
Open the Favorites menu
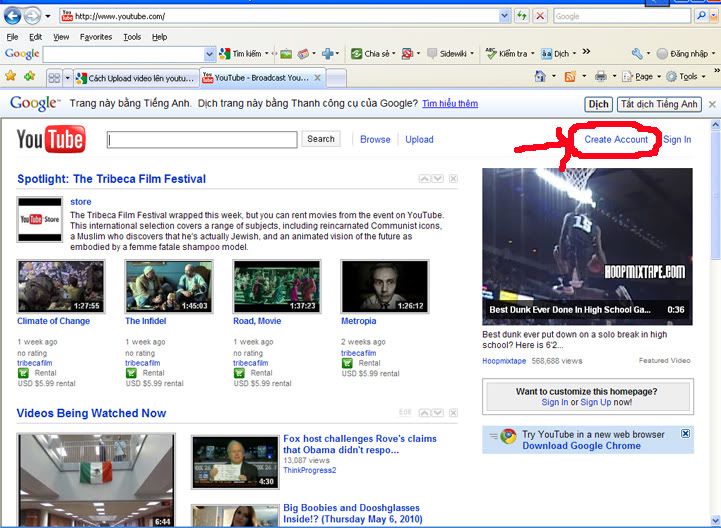pos(96,37)
